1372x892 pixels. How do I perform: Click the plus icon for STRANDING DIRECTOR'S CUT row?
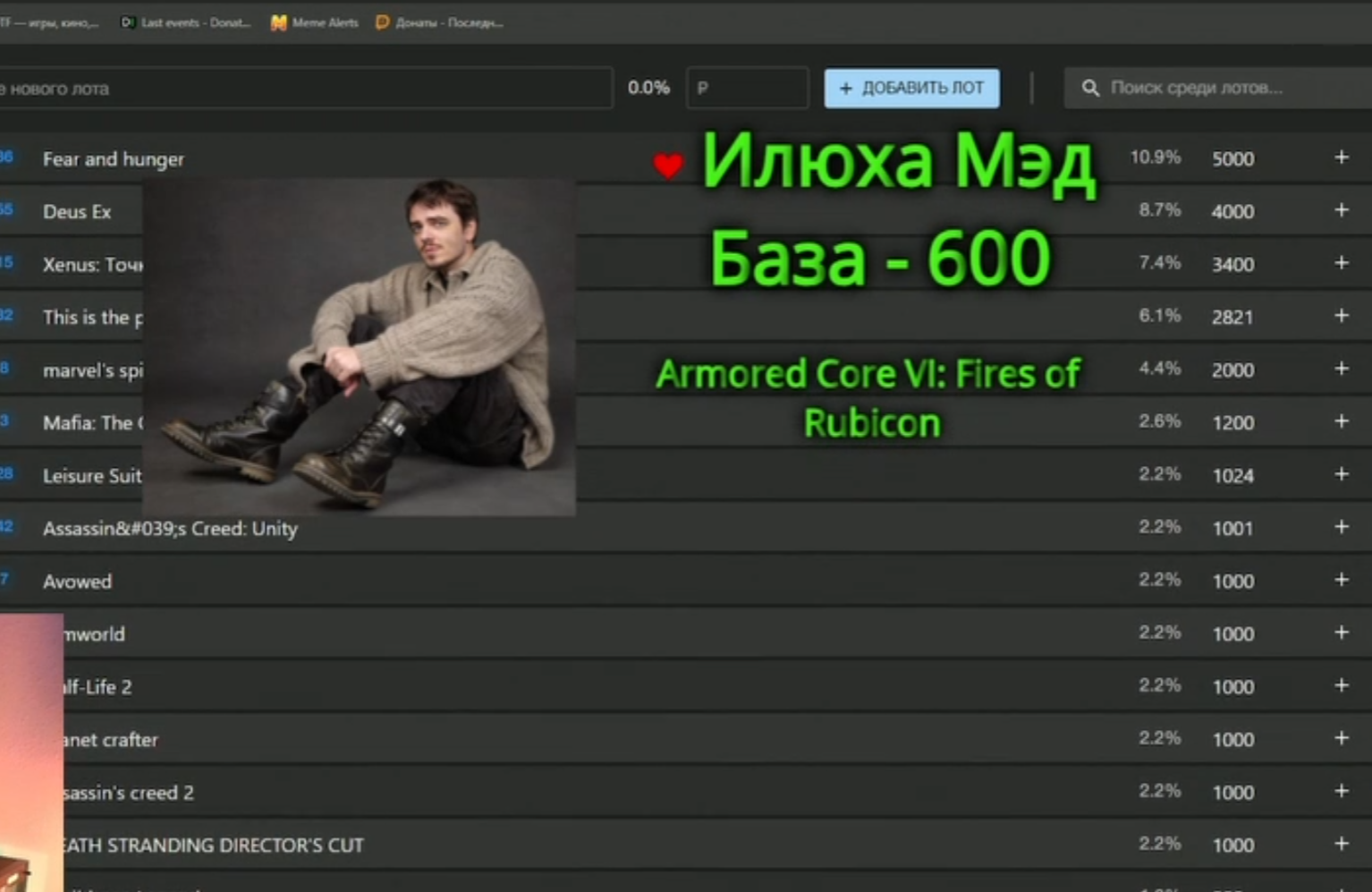click(x=1342, y=844)
